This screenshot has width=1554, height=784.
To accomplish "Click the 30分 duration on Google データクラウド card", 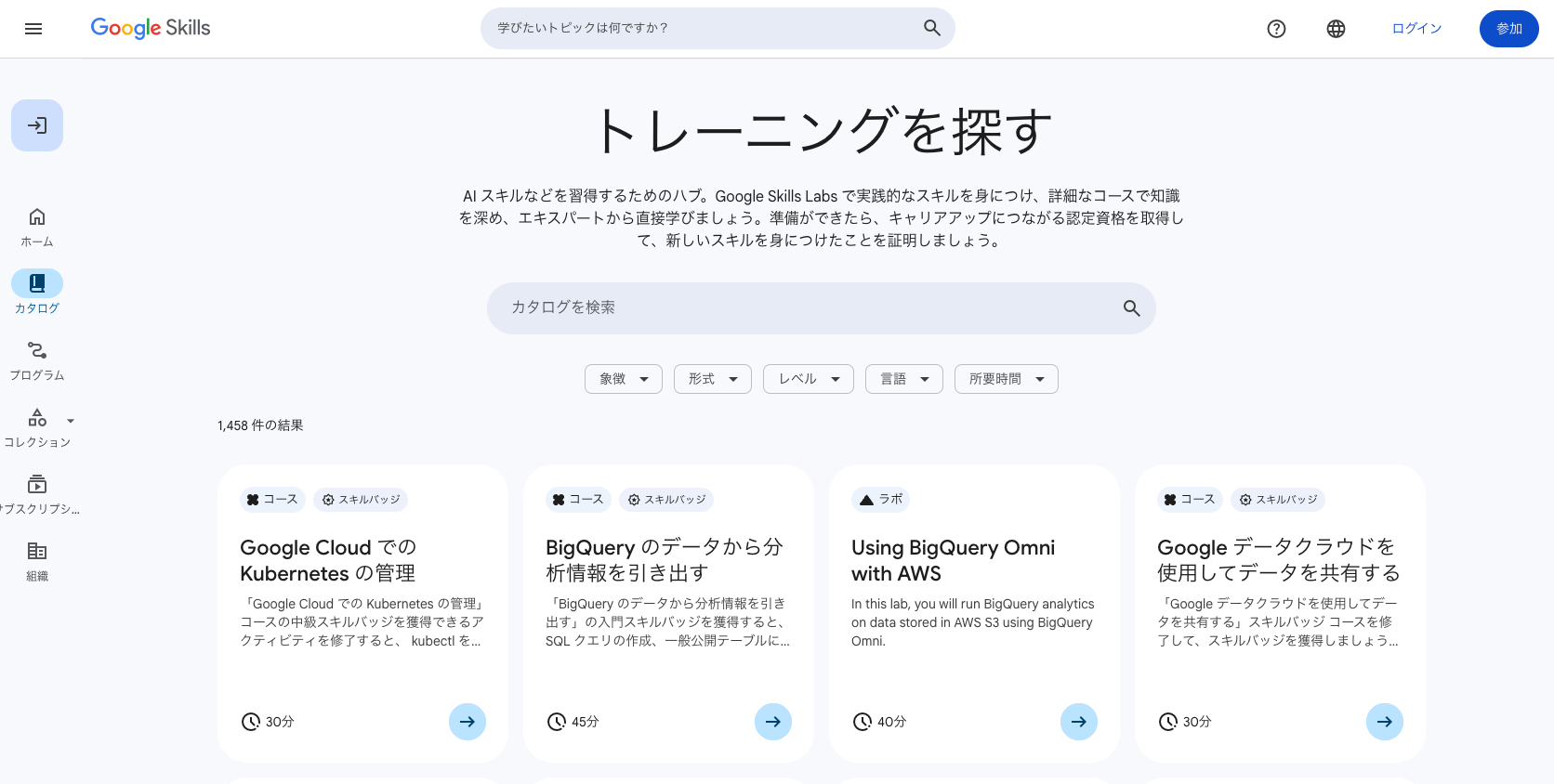I will 1197,722.
